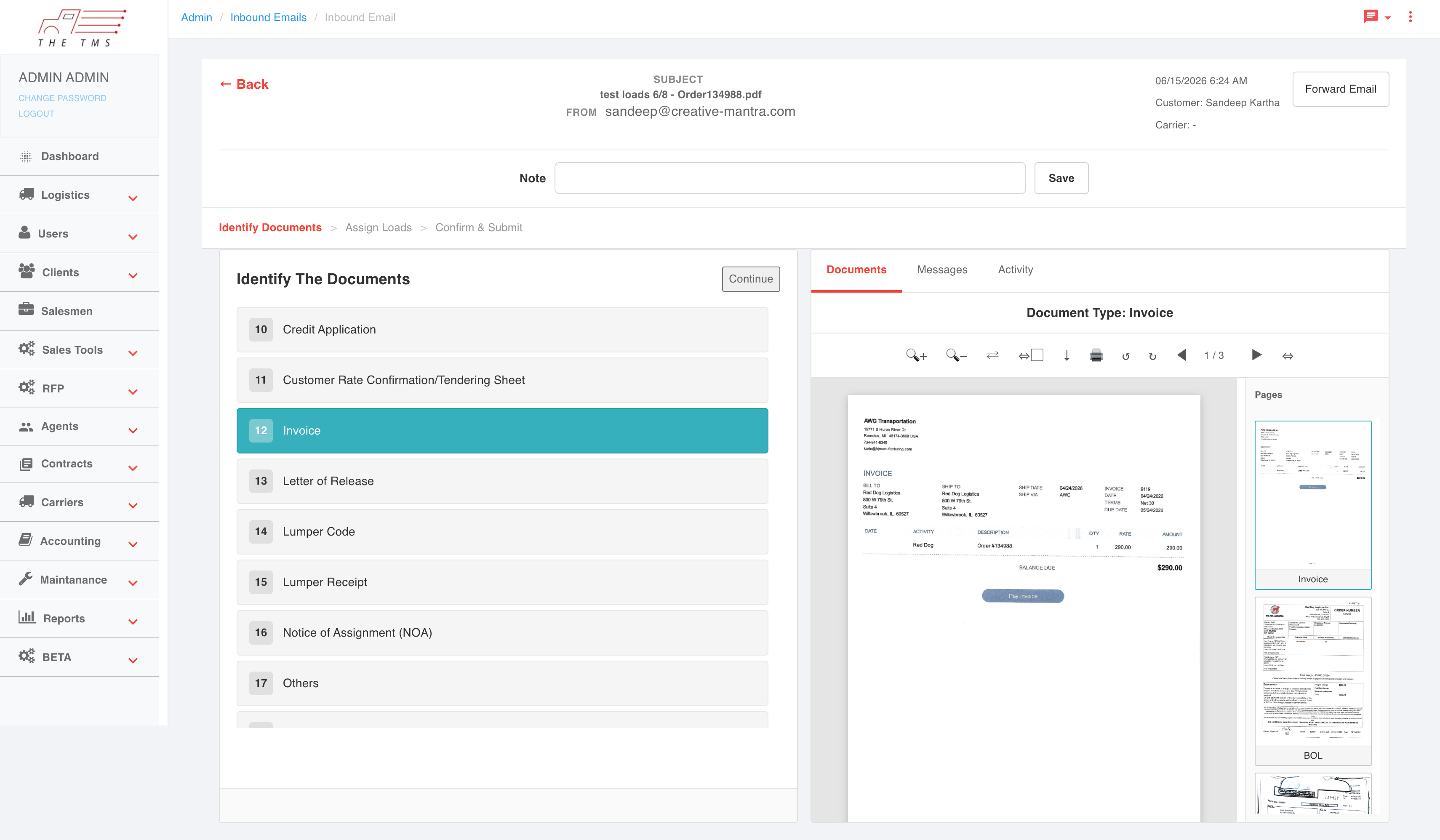Click the Contracts document icon
Viewport: 1440px width, 840px height.
coord(26,464)
